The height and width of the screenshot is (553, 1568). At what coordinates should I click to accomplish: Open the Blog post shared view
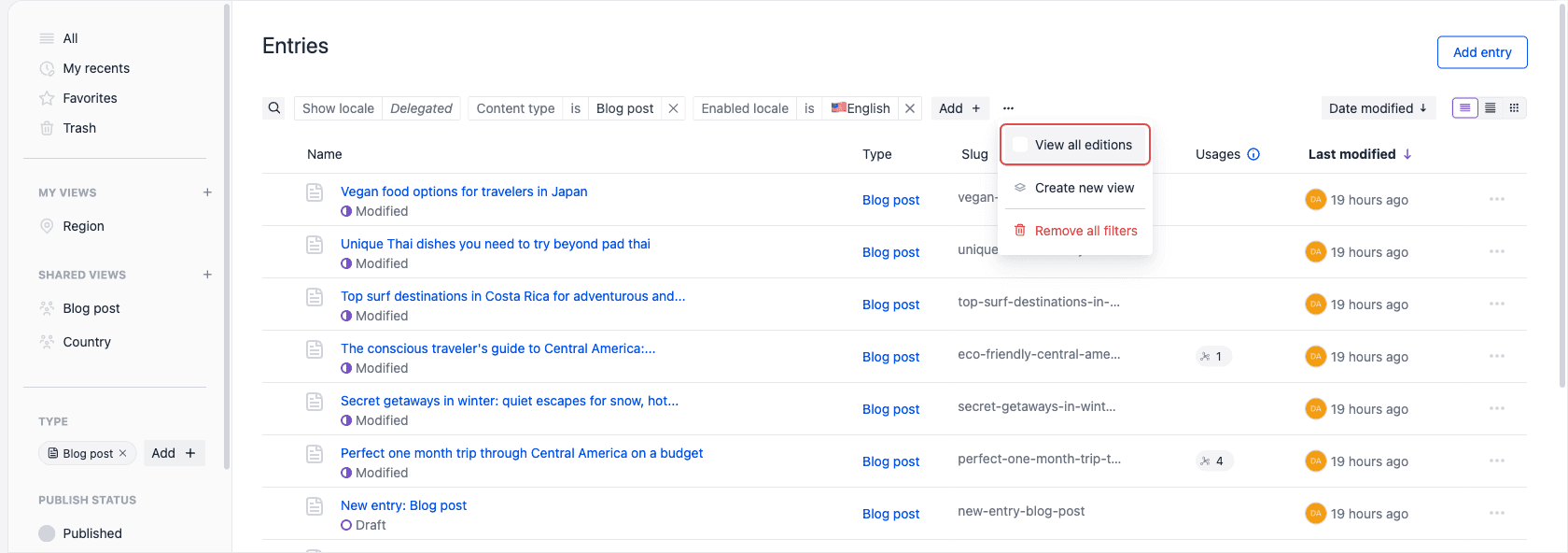point(91,308)
